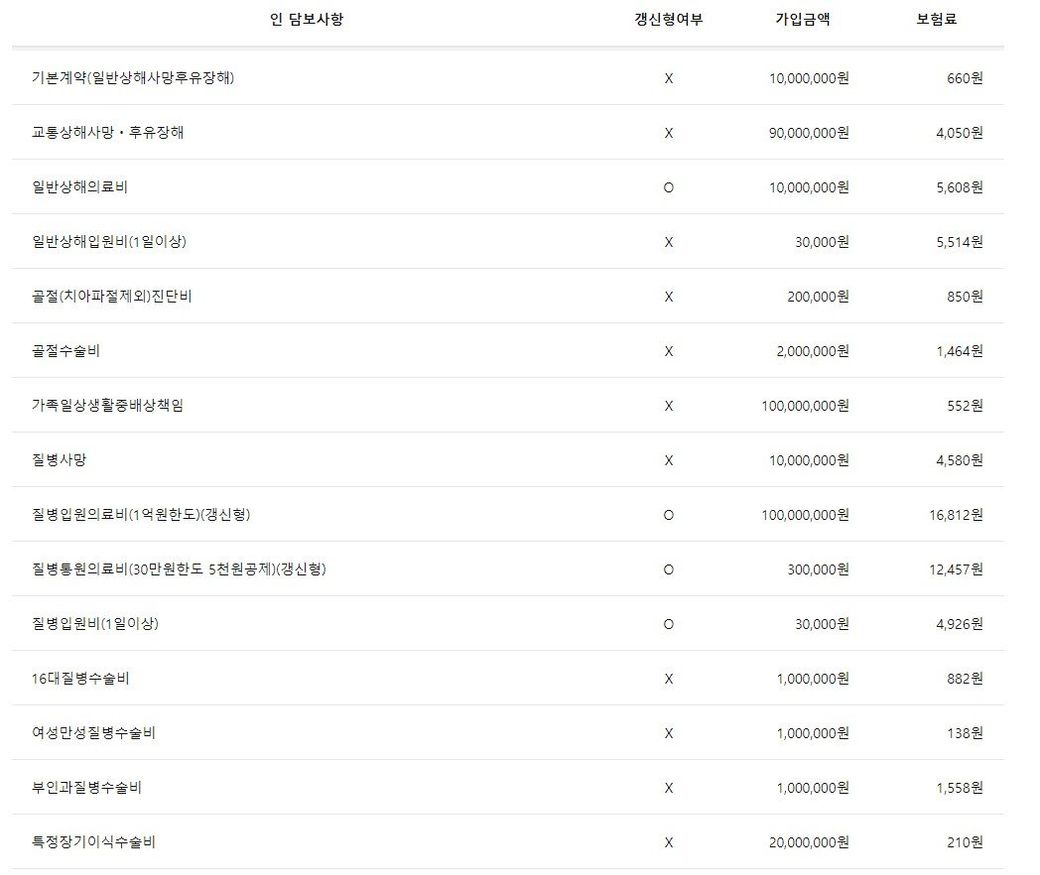This screenshot has height=875, width=1040.
Task: Click the X renewal mark for 여성만성질병수술비
Action: pyautogui.click(x=668, y=733)
